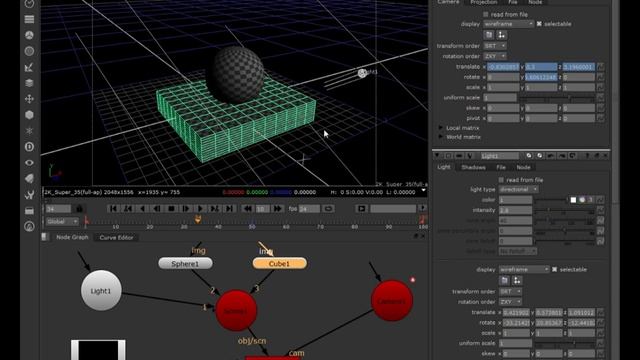The image size is (640, 360).
Task: Play timeline backward
Action: click(x=142, y=209)
